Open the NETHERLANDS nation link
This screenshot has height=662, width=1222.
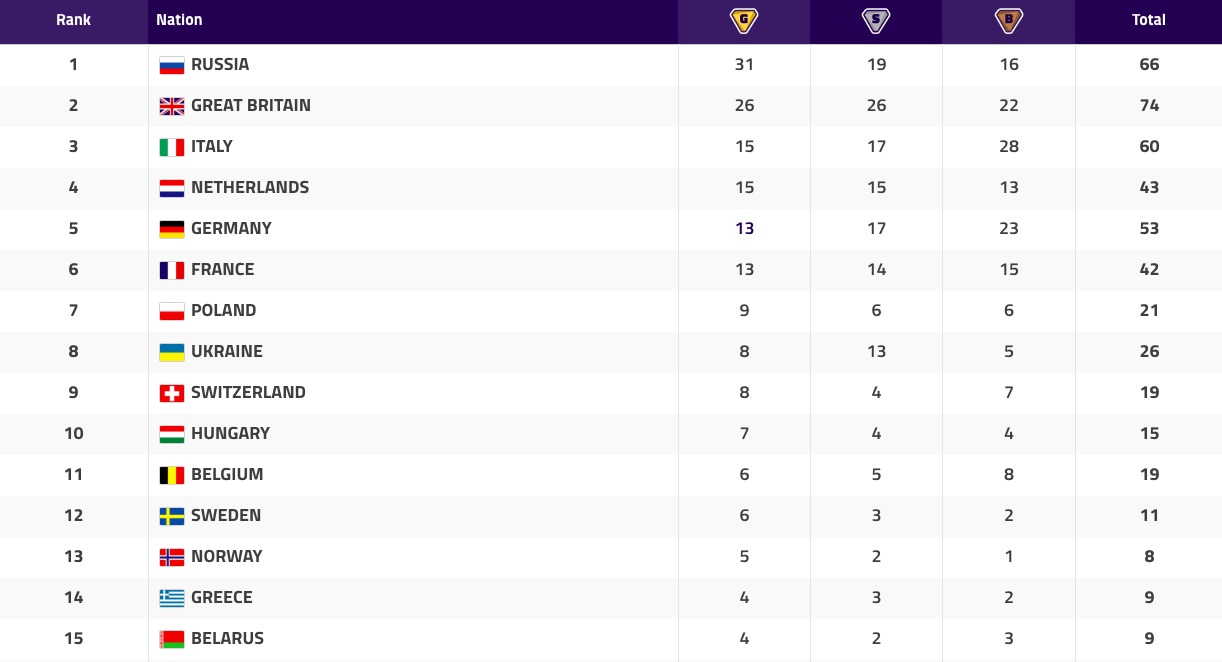click(x=250, y=187)
